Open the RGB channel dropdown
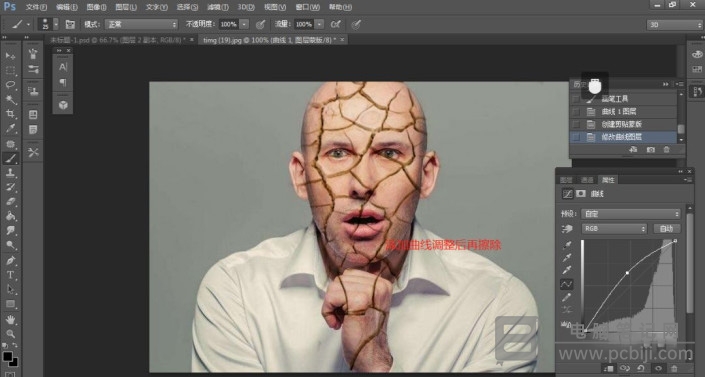This screenshot has height=377, width=705. 614,229
